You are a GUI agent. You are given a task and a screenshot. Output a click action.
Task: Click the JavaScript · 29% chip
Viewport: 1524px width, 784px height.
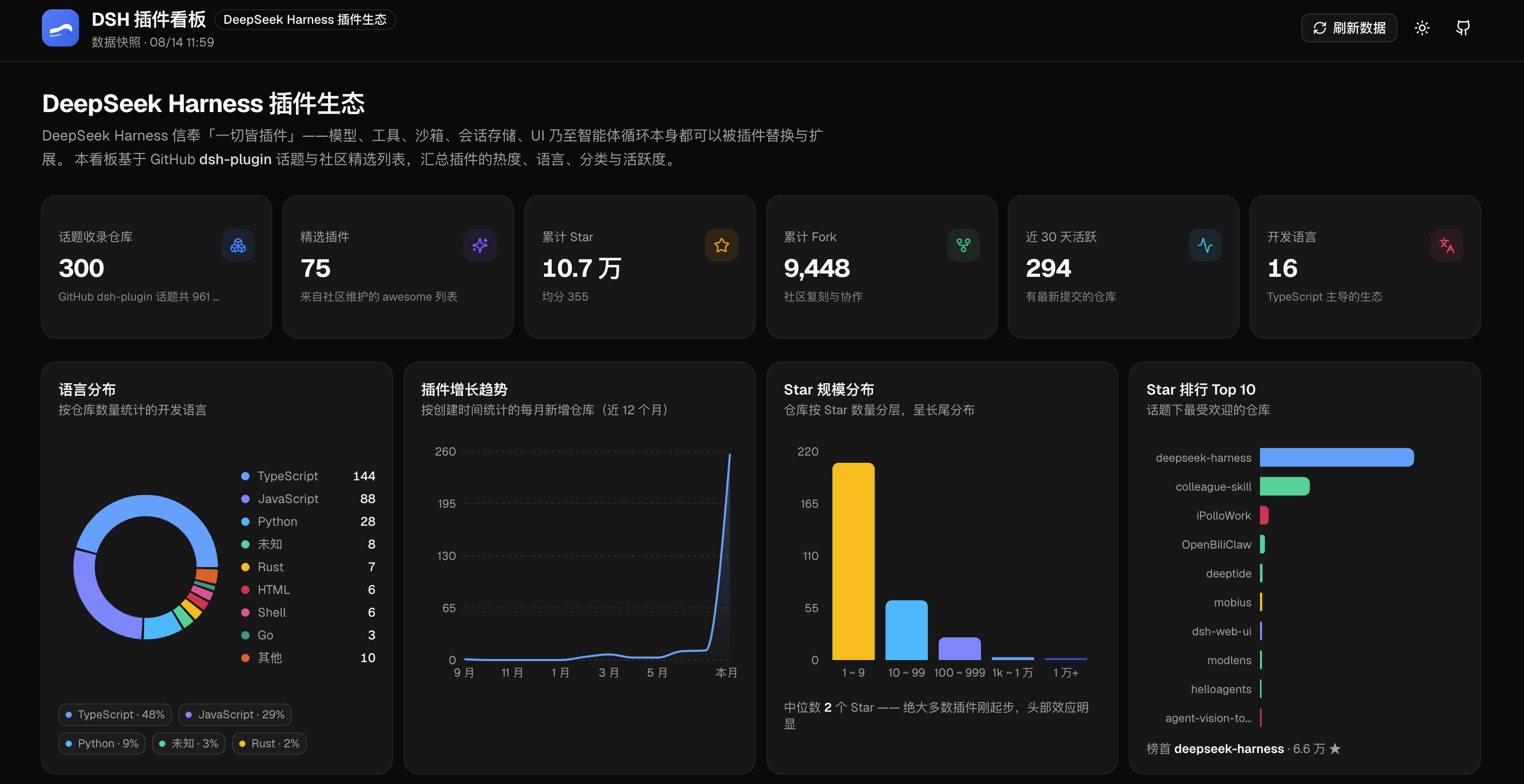coord(234,714)
